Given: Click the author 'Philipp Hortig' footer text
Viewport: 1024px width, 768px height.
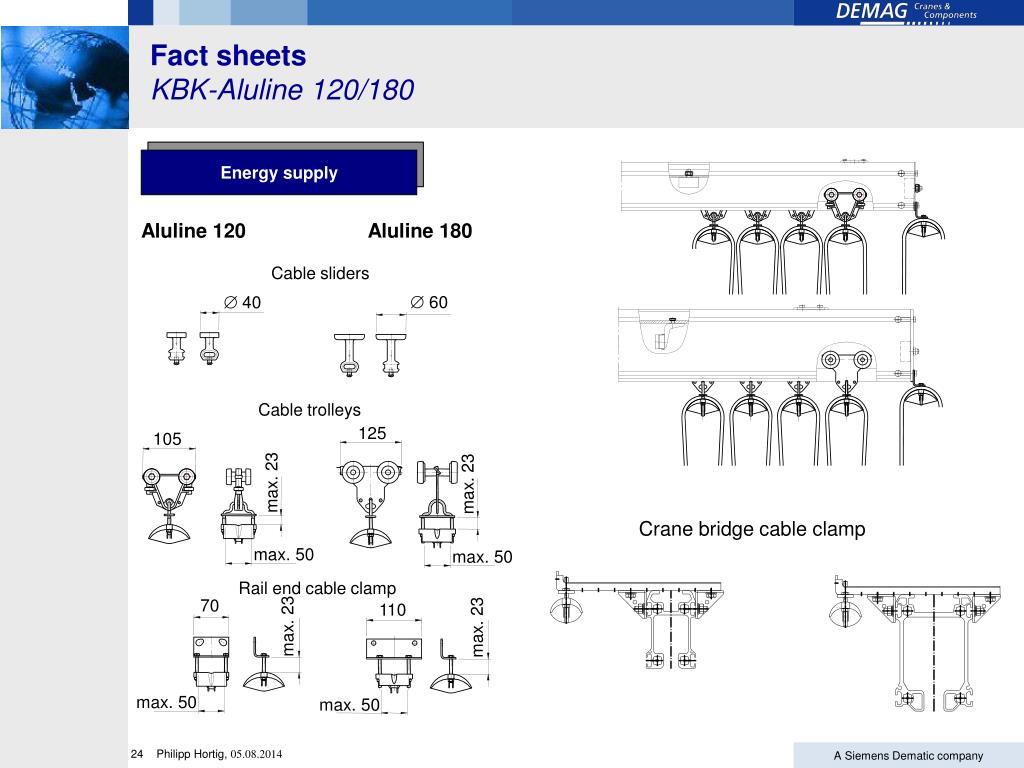Looking at the screenshot, I should [191, 754].
